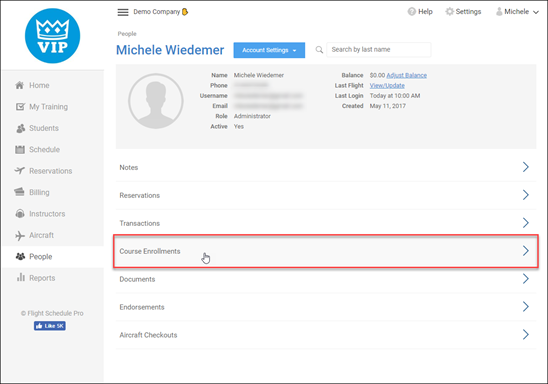Expand the Aircraft Checkouts chevron

pos(526,335)
